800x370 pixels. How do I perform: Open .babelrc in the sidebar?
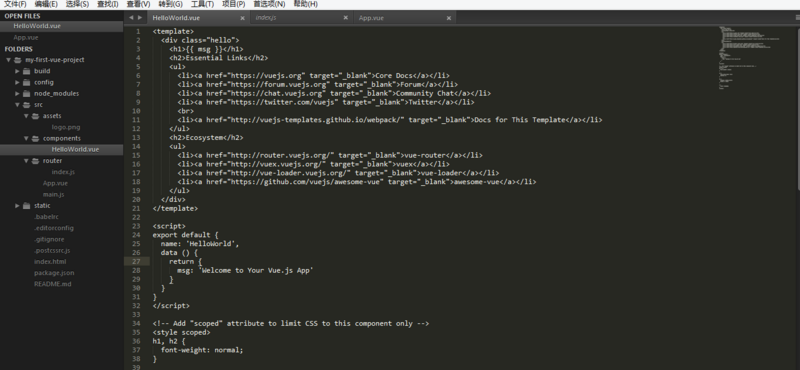tap(46, 217)
